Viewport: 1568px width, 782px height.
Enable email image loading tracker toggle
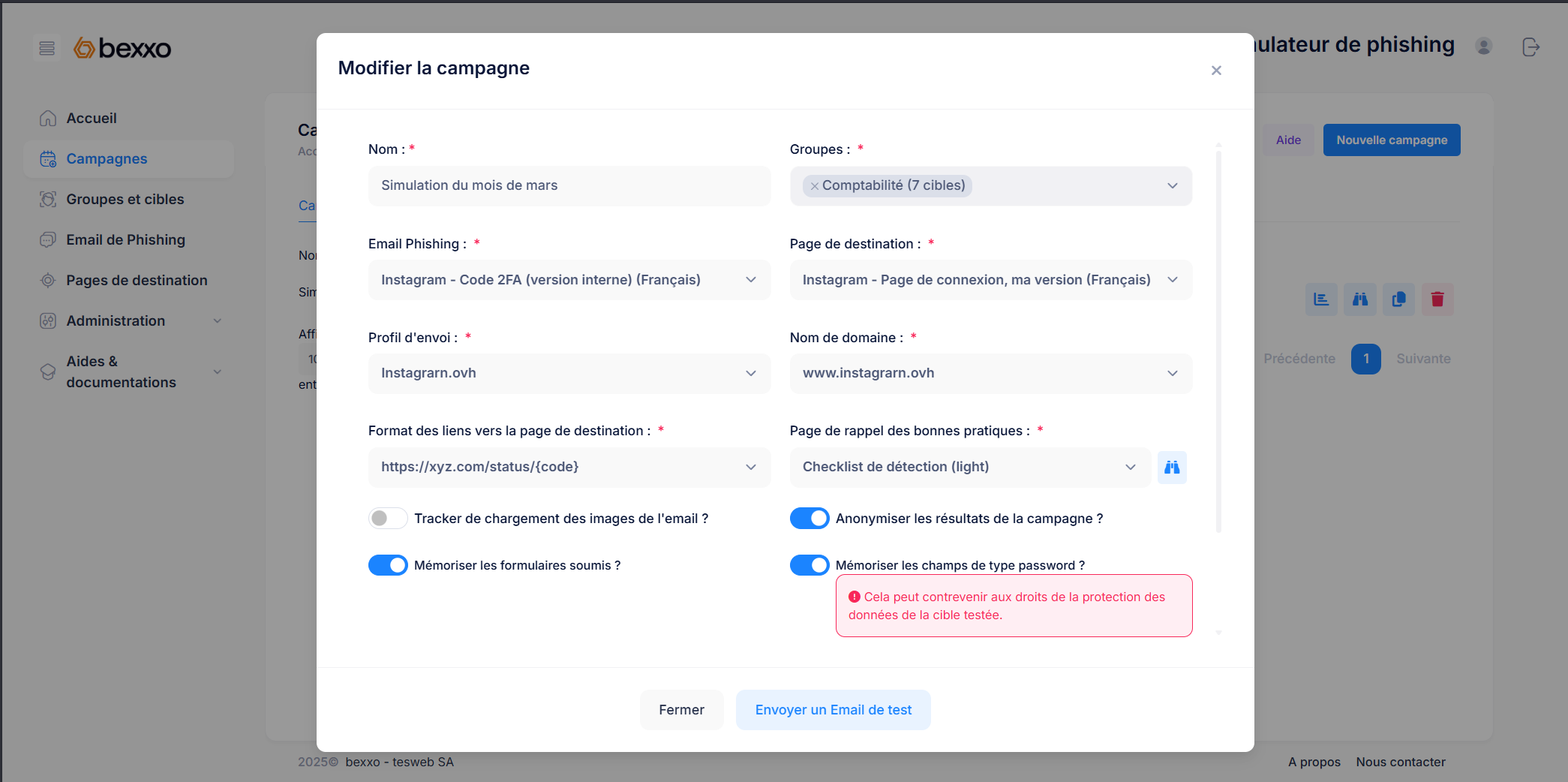pyautogui.click(x=387, y=519)
